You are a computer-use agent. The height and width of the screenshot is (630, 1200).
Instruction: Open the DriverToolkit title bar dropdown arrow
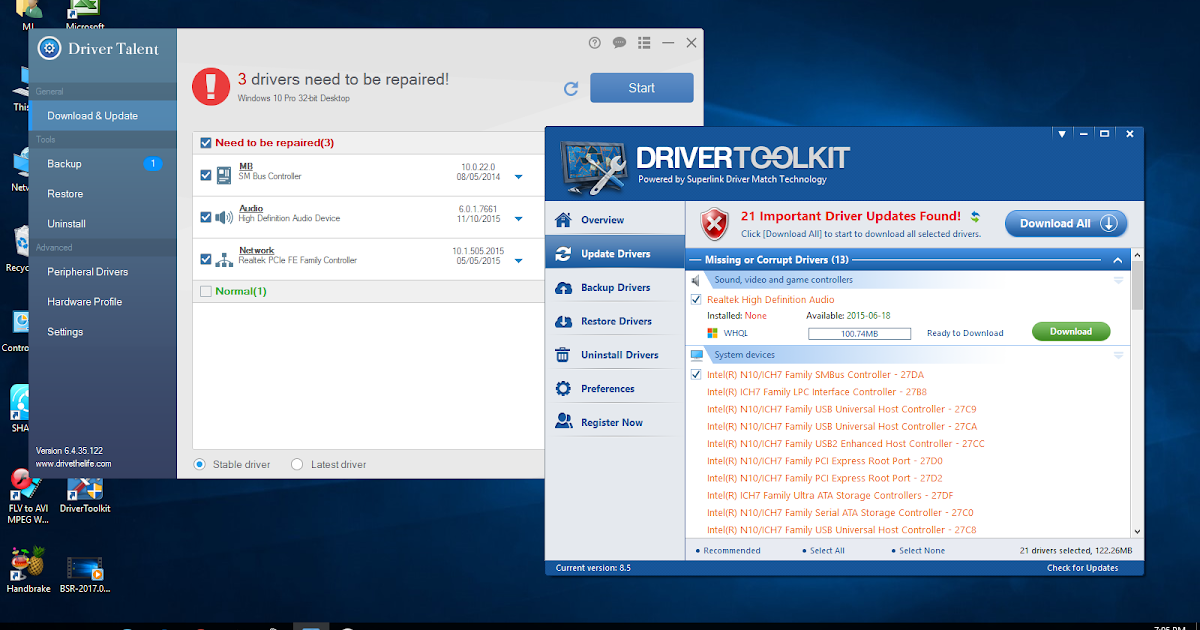1060,133
